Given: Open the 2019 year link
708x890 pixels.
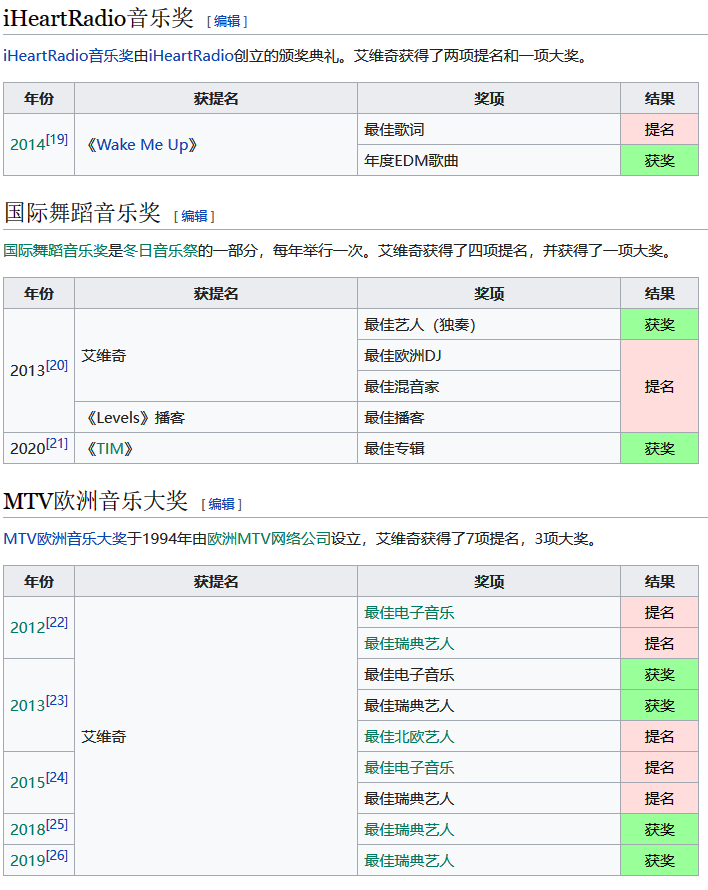Looking at the screenshot, I should point(27,860).
